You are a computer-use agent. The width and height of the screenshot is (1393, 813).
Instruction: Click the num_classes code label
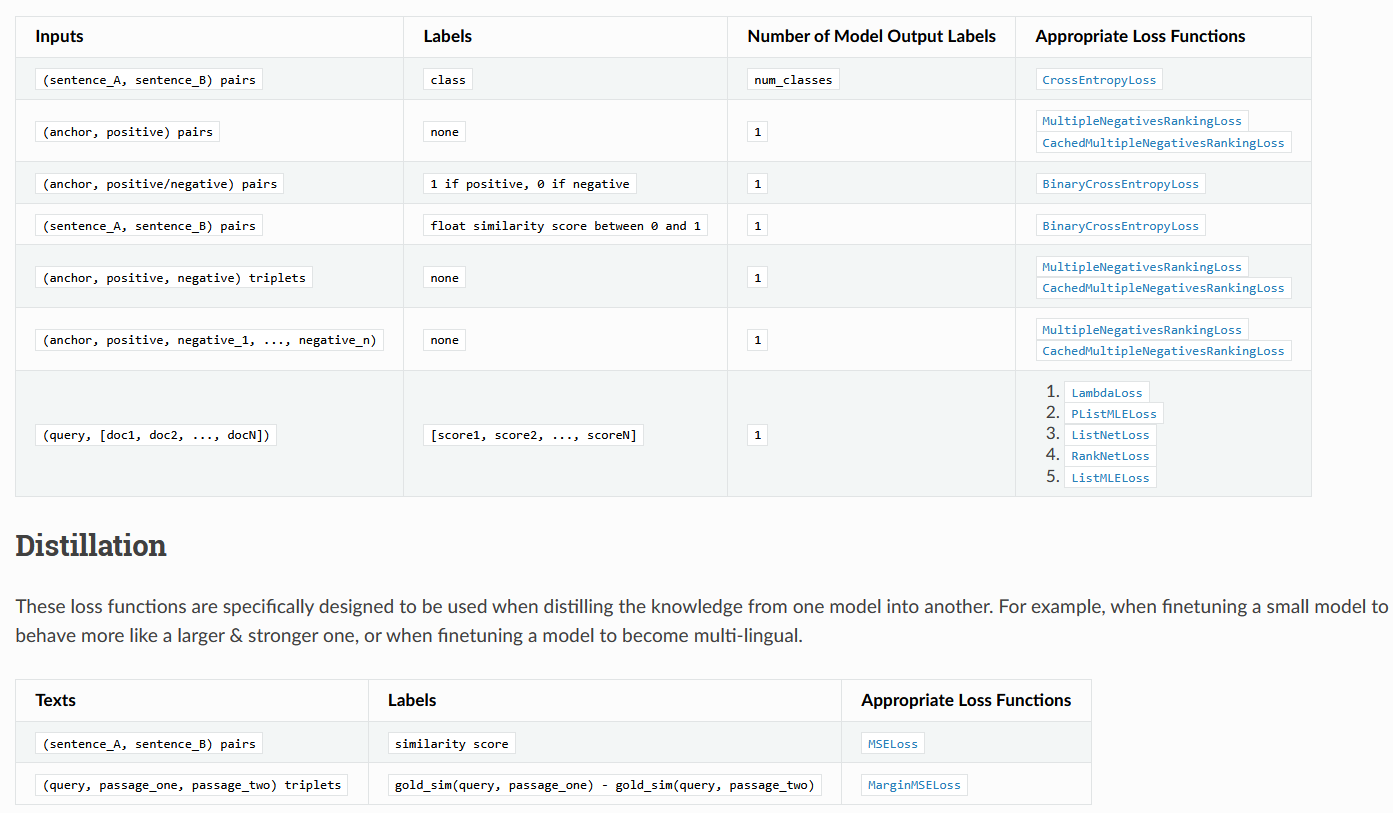(x=793, y=80)
